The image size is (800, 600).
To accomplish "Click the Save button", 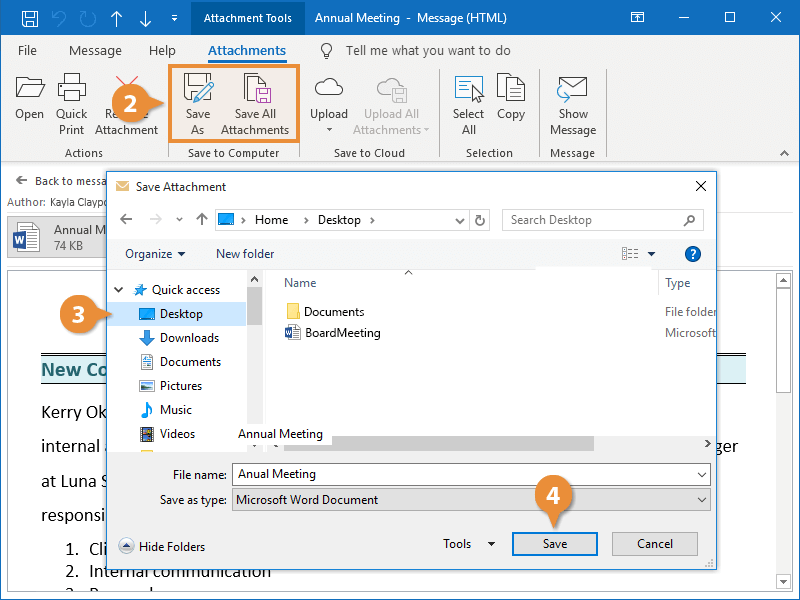I will click(555, 544).
